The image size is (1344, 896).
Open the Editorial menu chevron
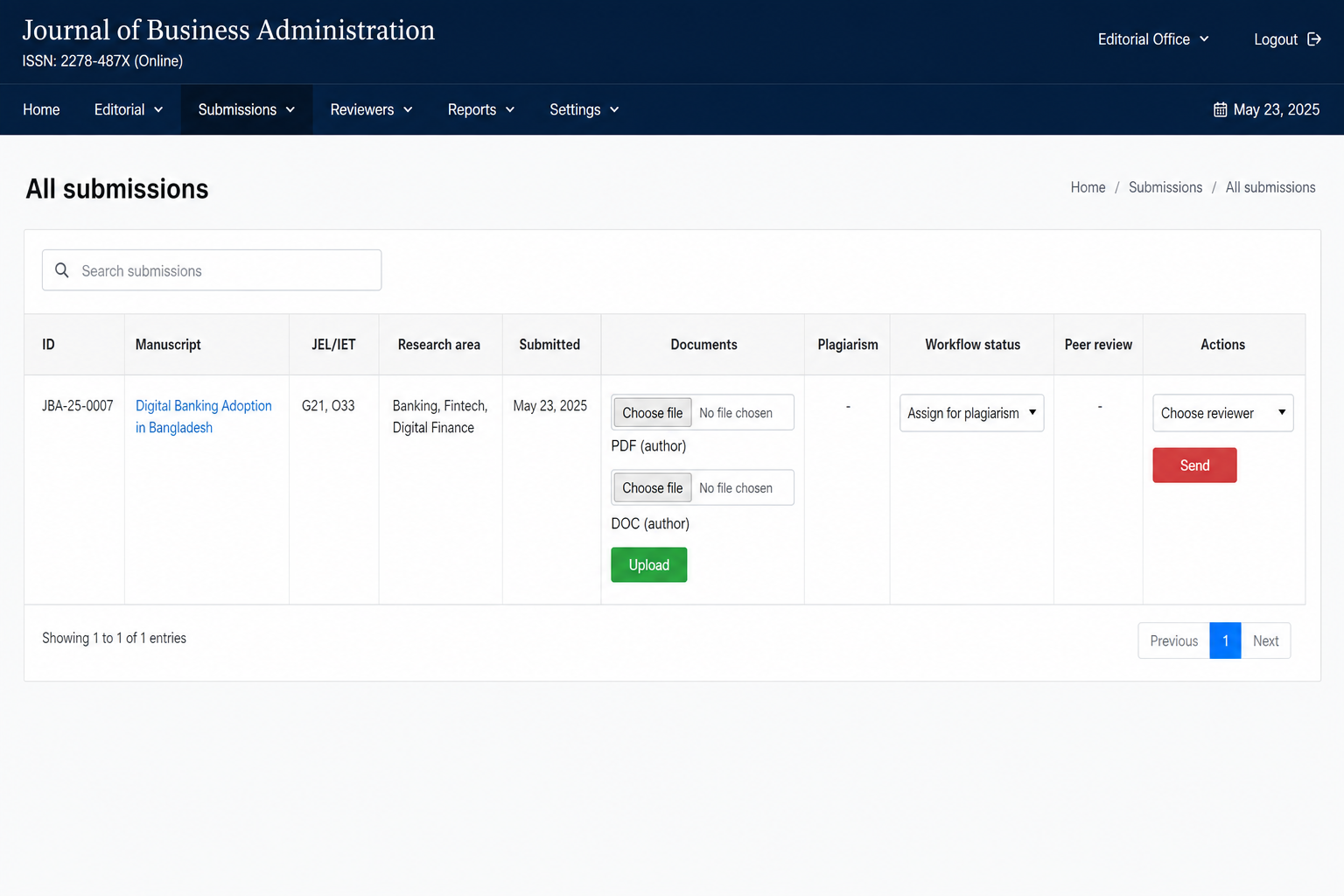point(158,109)
